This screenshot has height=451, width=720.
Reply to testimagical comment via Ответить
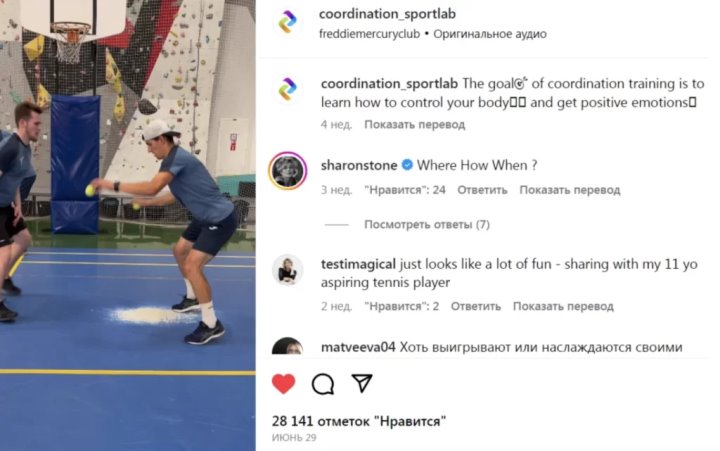[x=476, y=306]
